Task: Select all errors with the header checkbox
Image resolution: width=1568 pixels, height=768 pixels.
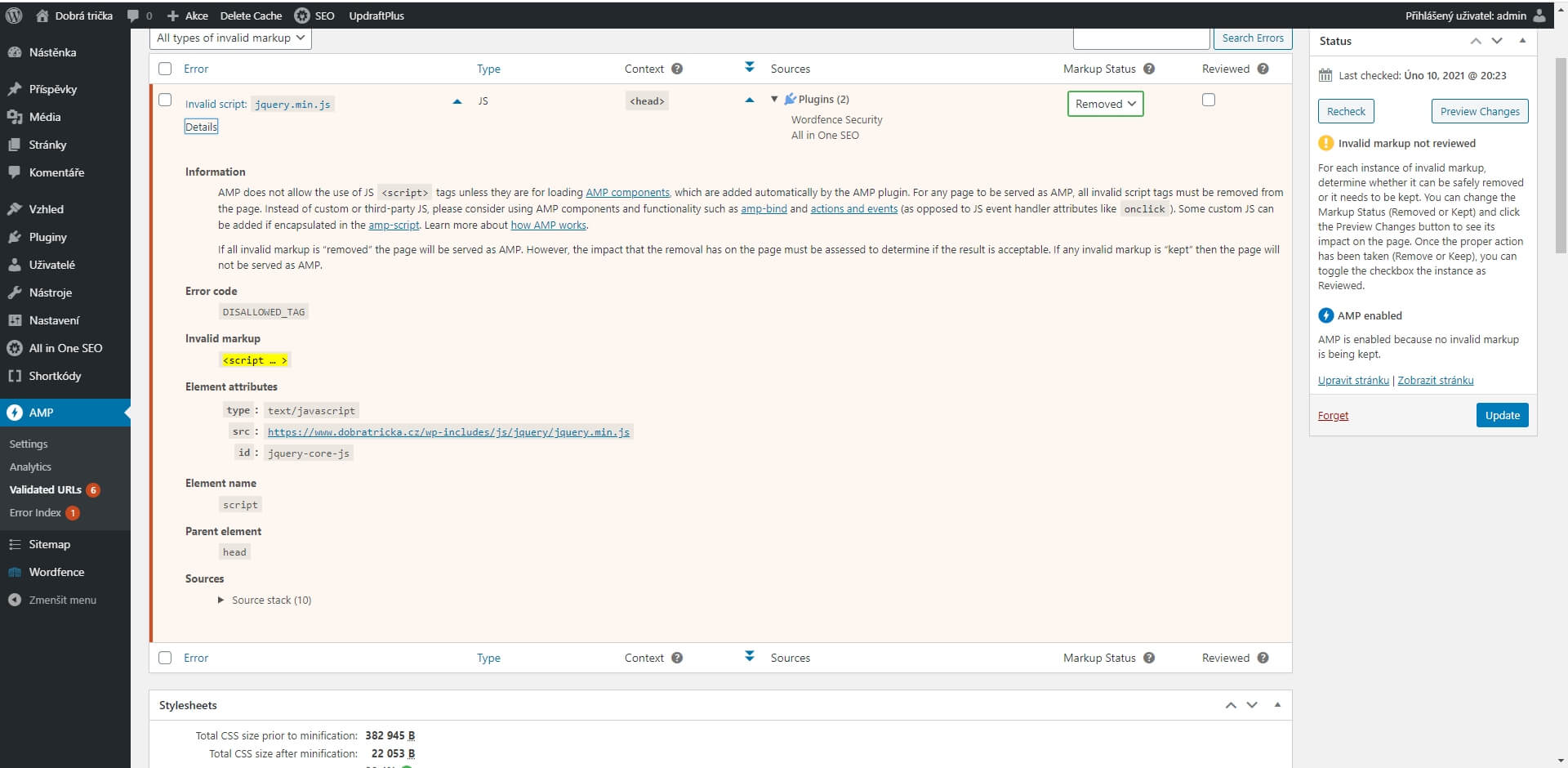Action: coord(165,69)
